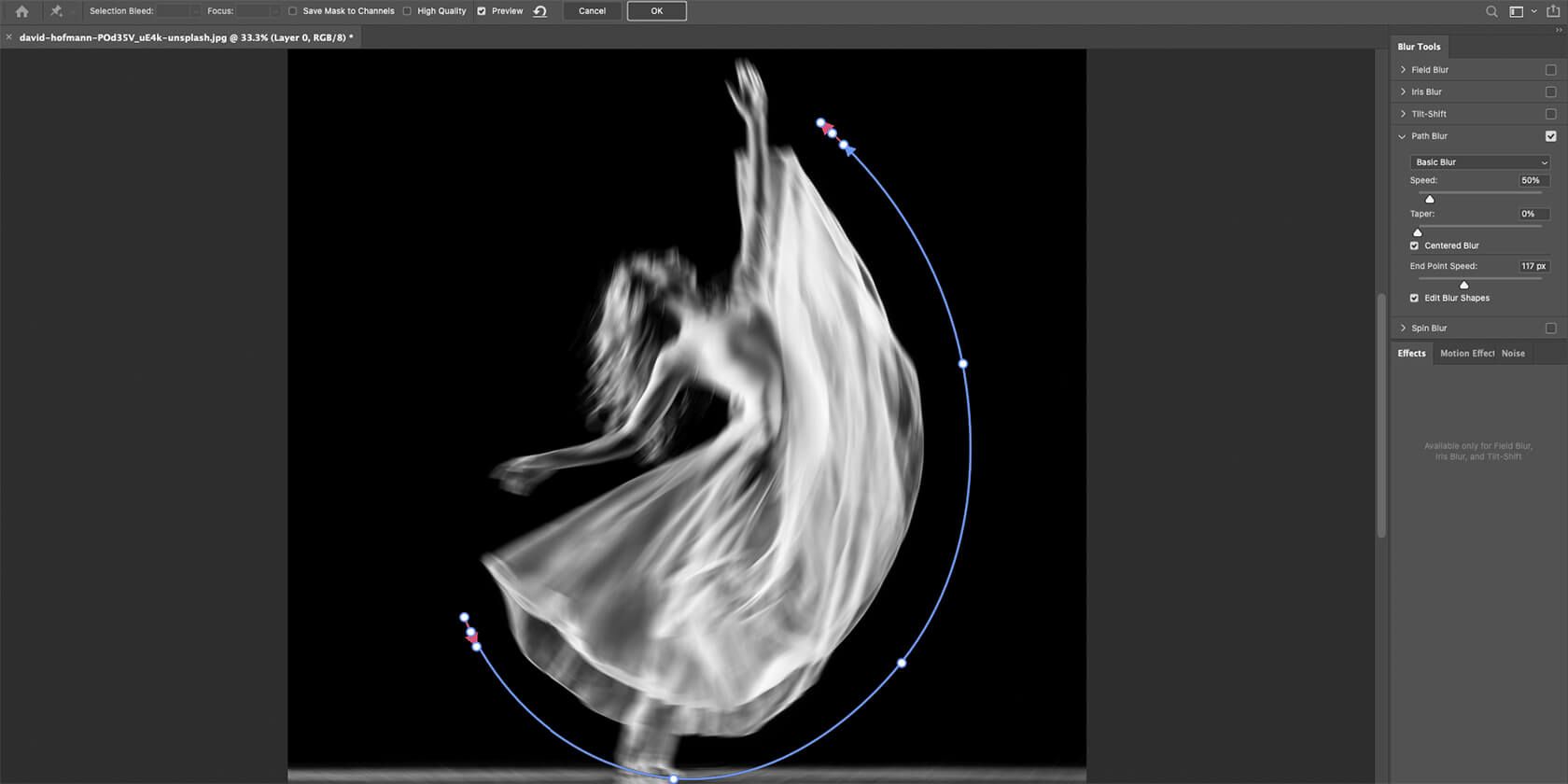Enable the Field Blur checkbox
1568x784 pixels.
pos(1550,70)
